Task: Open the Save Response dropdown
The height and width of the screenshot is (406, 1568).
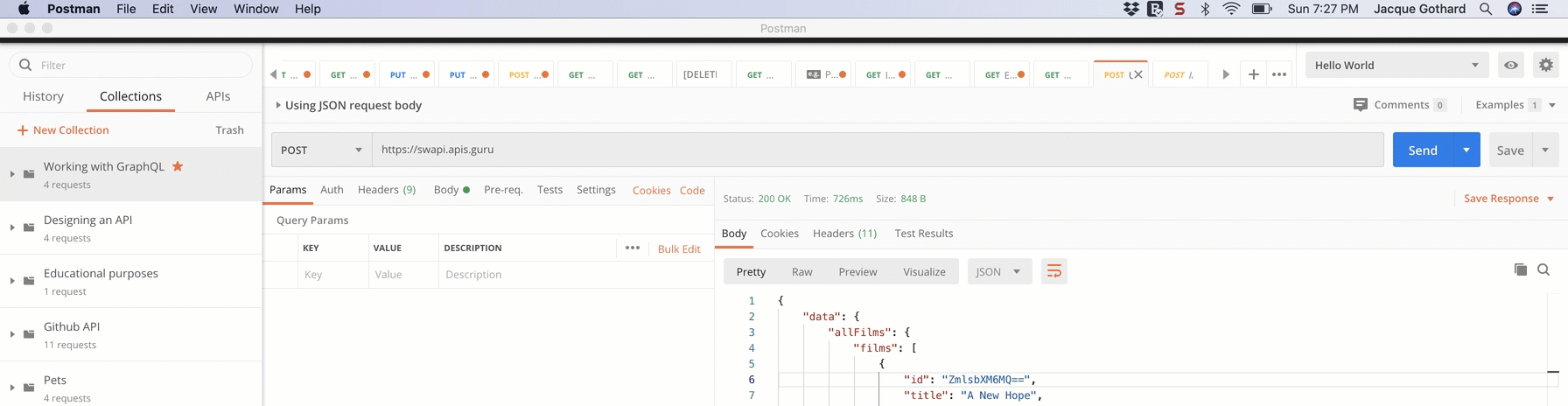Action: tap(1509, 199)
